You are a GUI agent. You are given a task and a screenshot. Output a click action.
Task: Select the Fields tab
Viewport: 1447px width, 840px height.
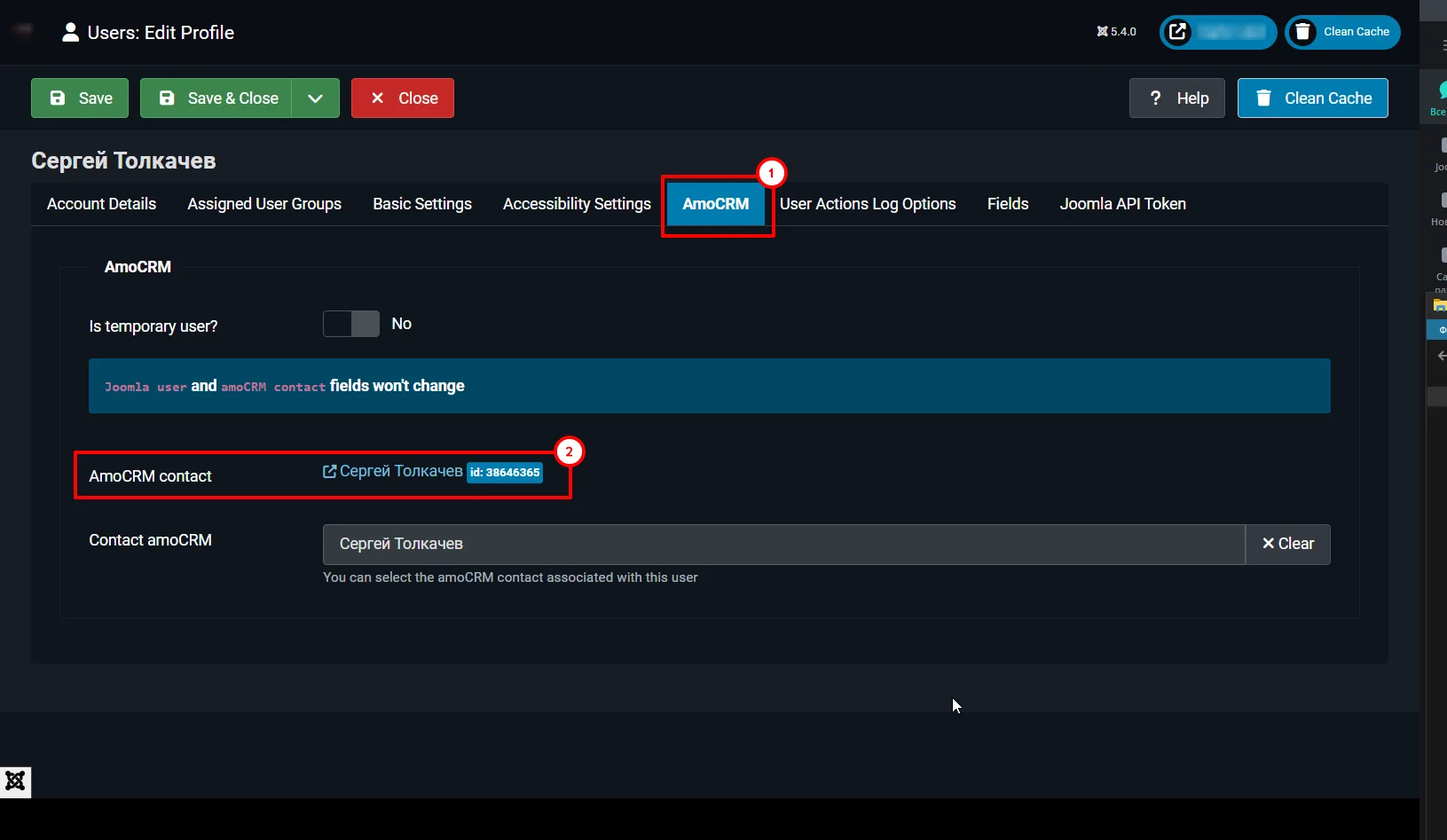pyautogui.click(x=1008, y=203)
